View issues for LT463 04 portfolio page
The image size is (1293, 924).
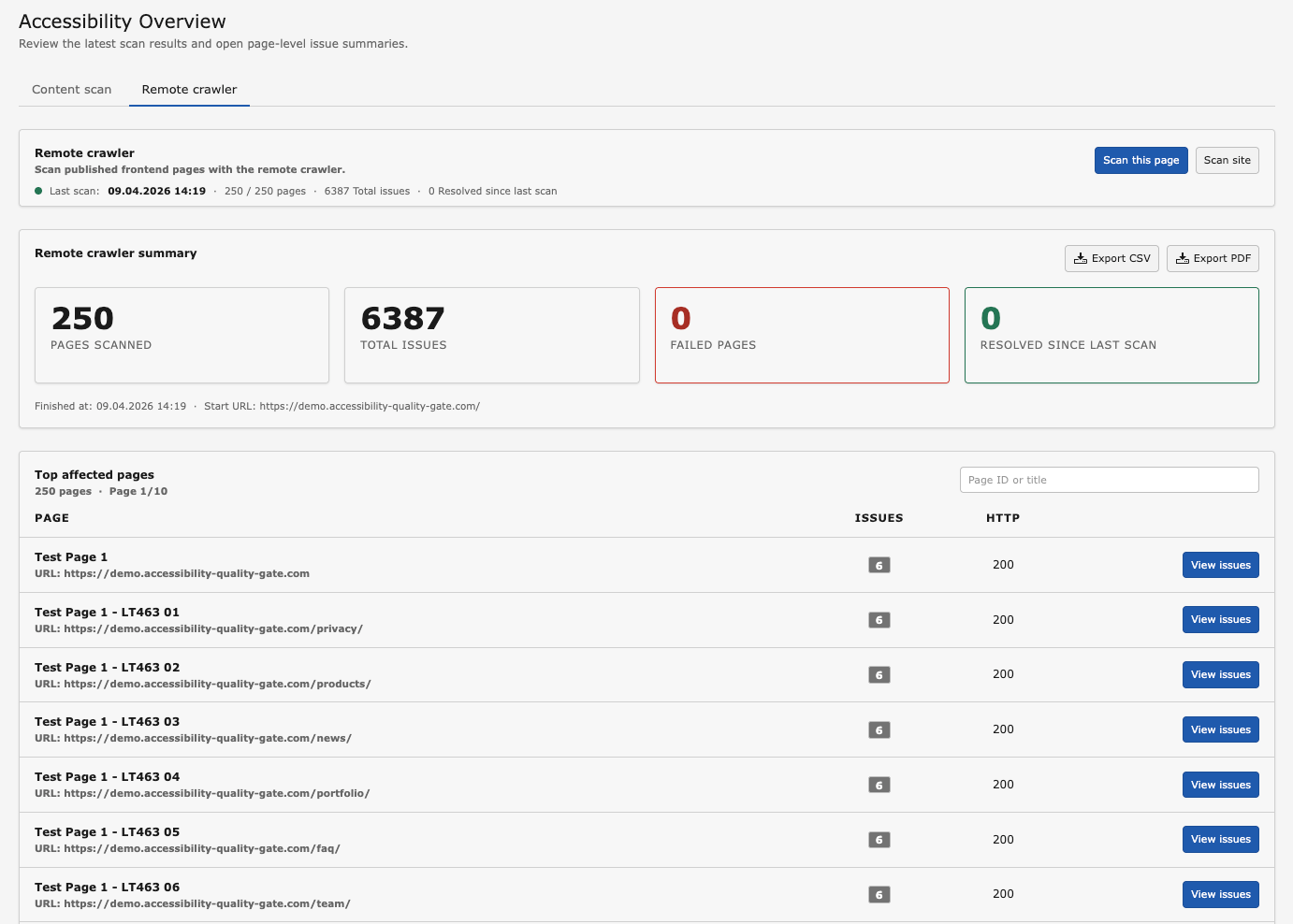click(1221, 785)
